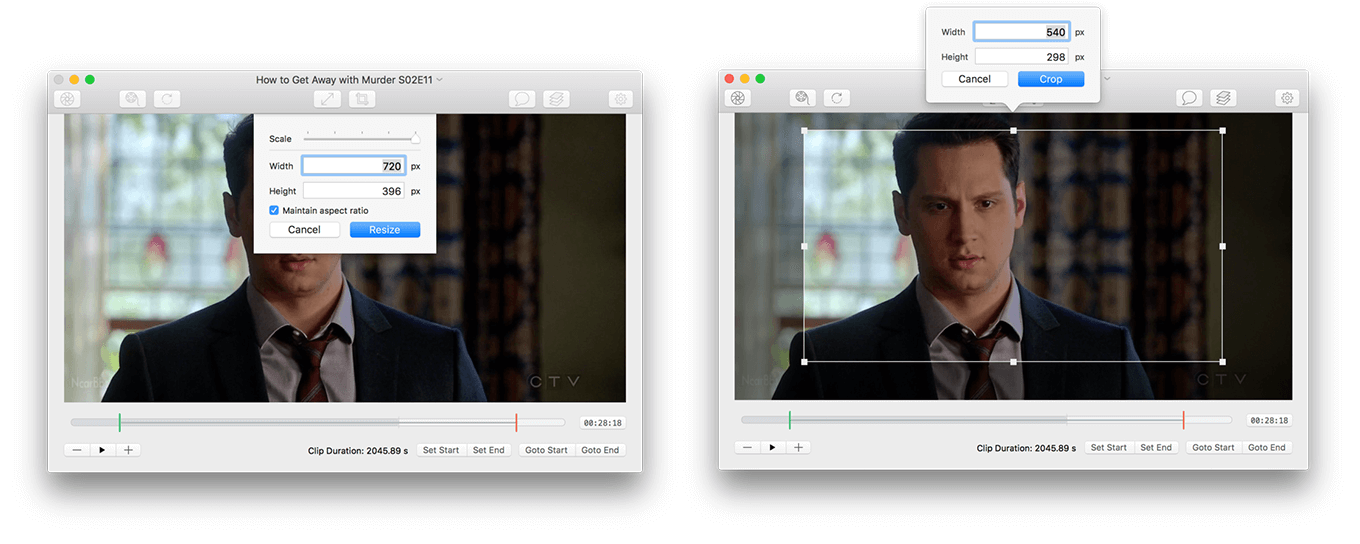
Task: Click the stacked layers icon in the Resize window
Action: [x=557, y=99]
